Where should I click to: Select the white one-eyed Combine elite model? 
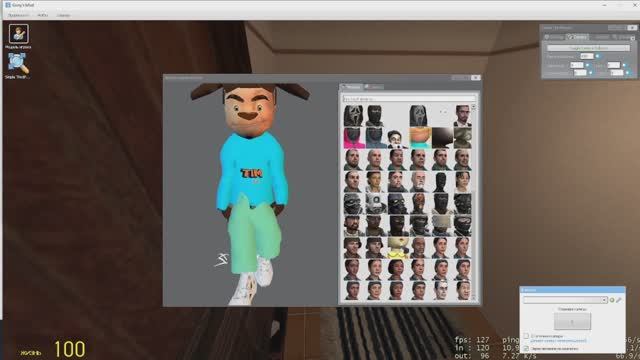coord(375,204)
